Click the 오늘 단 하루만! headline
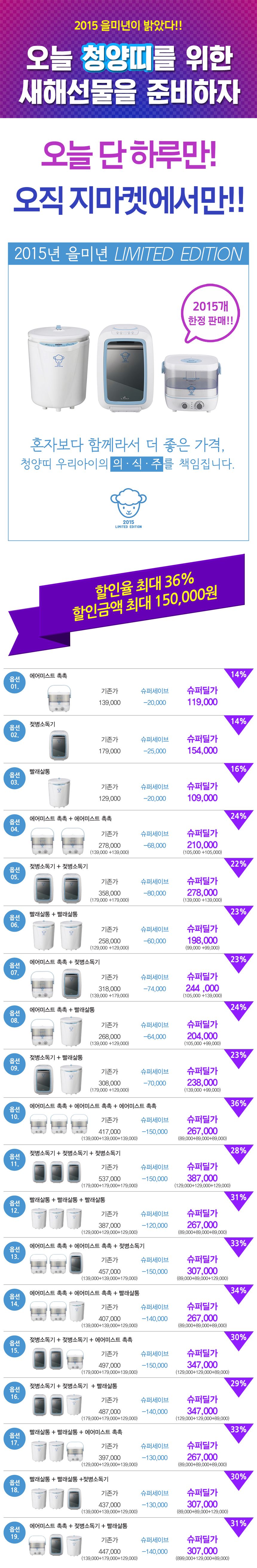The width and height of the screenshot is (257, 1568). click(128, 155)
